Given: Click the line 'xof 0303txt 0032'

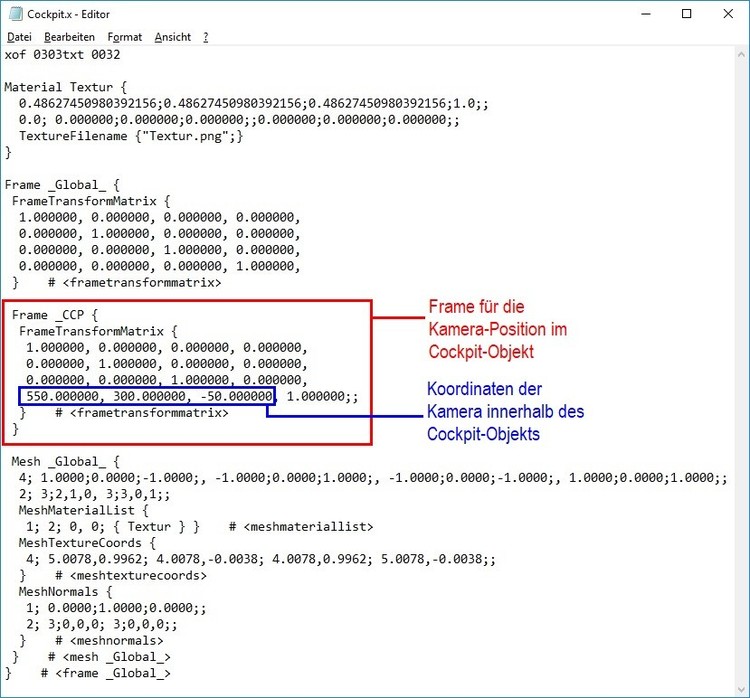Looking at the screenshot, I should tap(62, 55).
